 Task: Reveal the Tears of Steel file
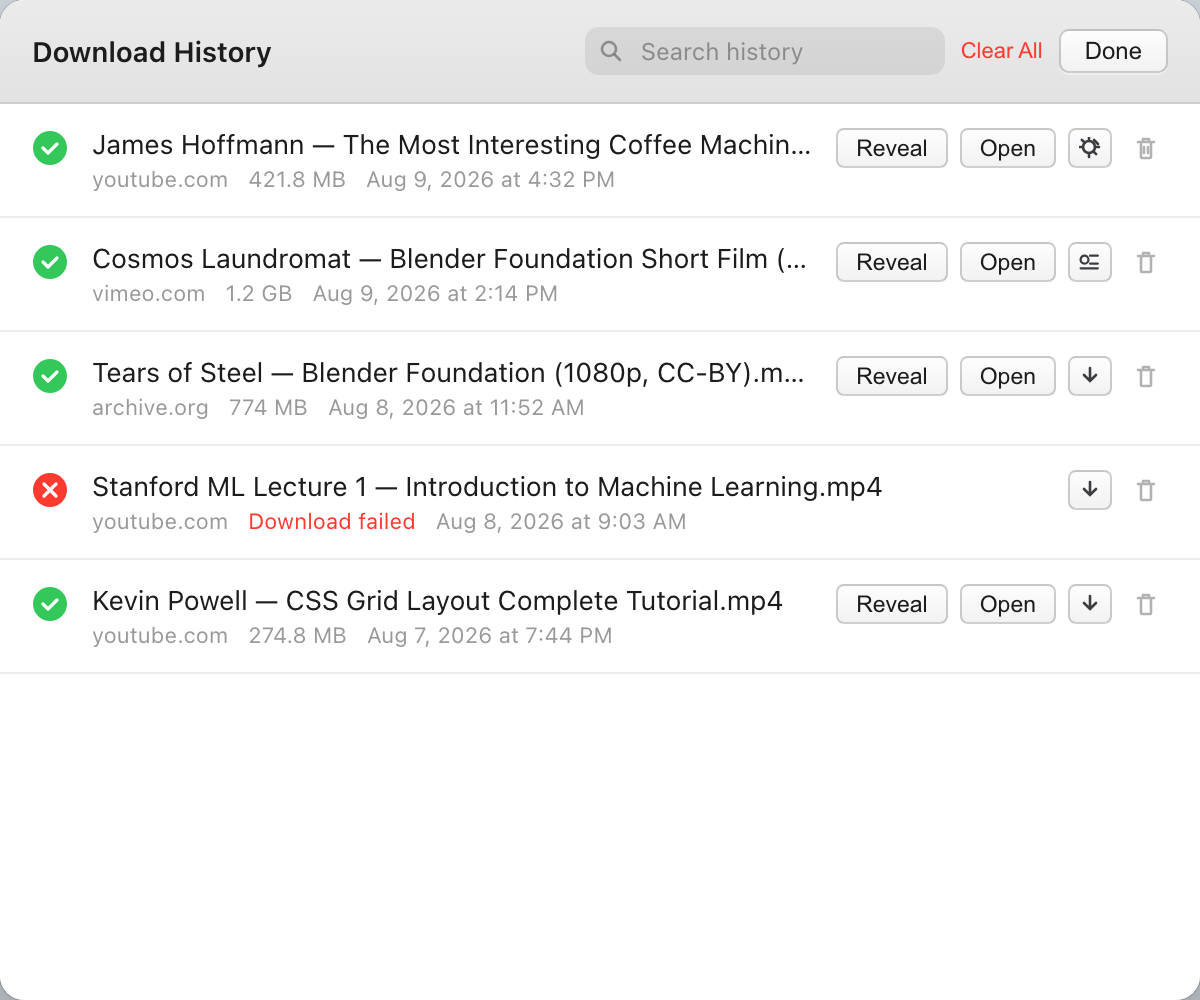coord(892,376)
